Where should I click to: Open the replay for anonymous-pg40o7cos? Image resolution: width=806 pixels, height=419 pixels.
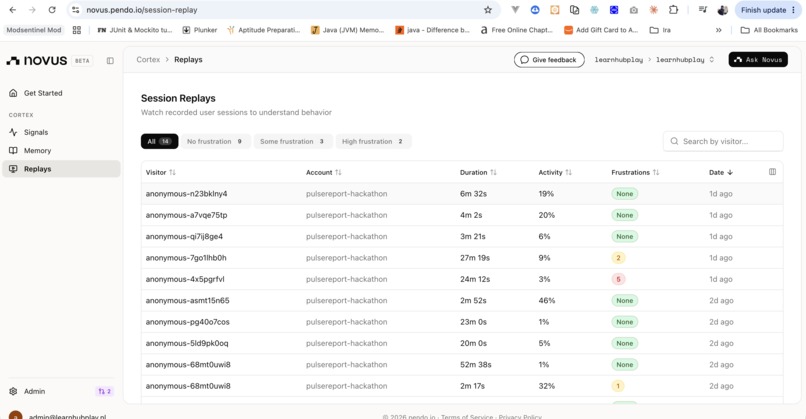462,322
